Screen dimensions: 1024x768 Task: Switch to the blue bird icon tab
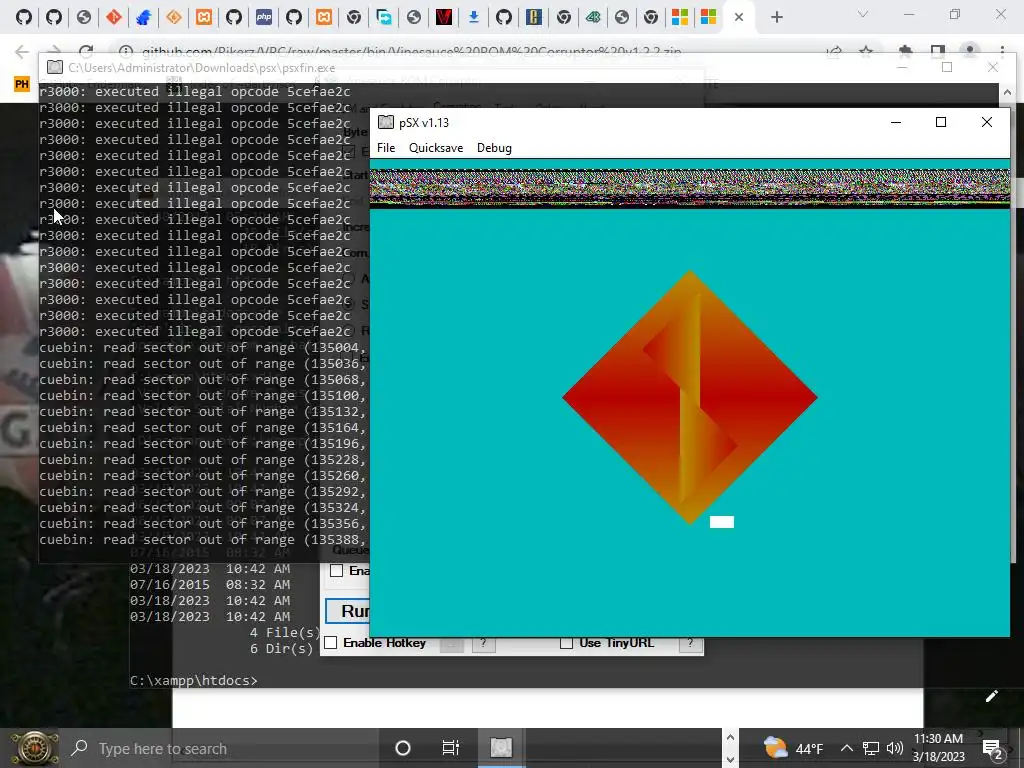coord(144,17)
